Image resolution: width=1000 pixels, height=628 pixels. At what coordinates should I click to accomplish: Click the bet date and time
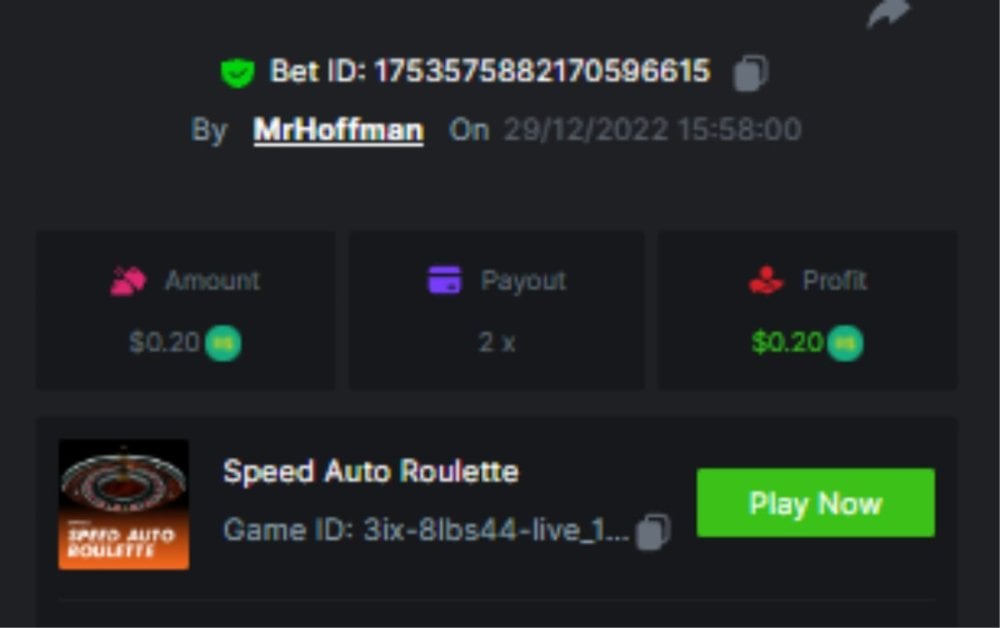pyautogui.click(x=651, y=130)
